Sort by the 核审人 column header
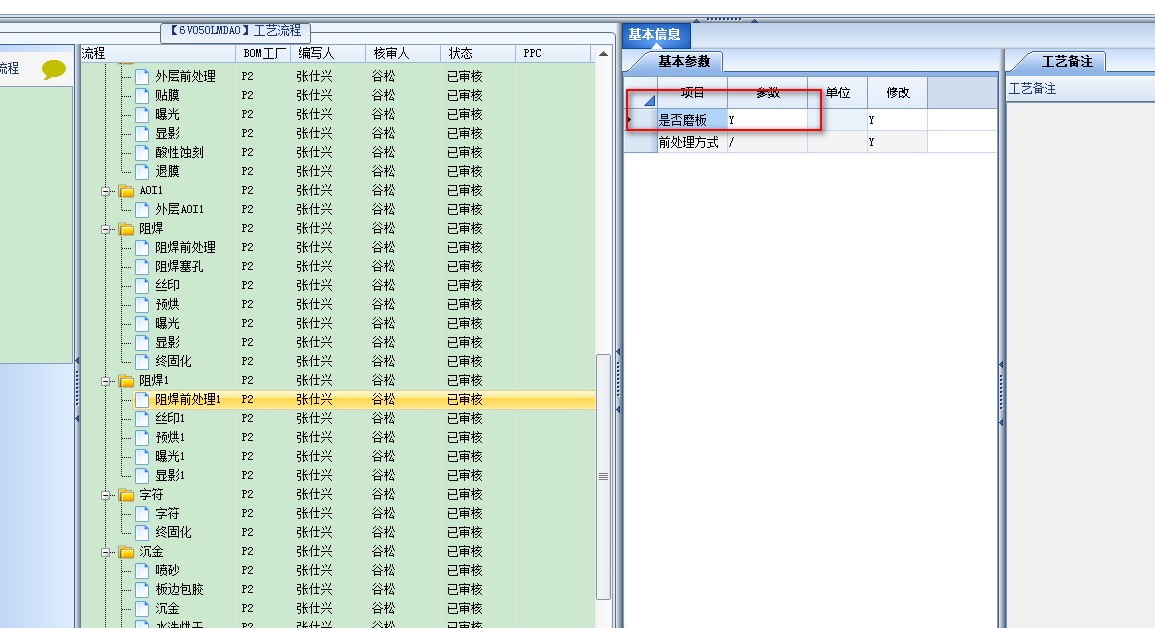 pos(404,54)
